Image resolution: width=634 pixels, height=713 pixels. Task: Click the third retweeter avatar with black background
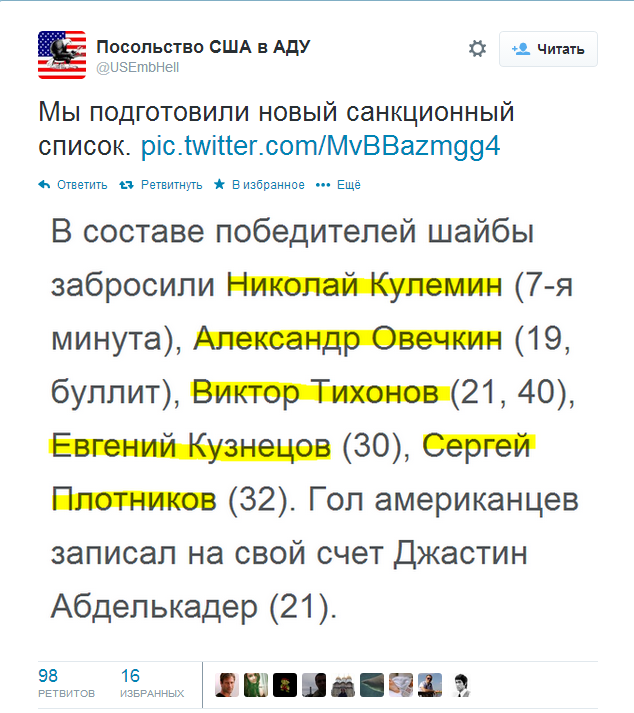(285, 684)
